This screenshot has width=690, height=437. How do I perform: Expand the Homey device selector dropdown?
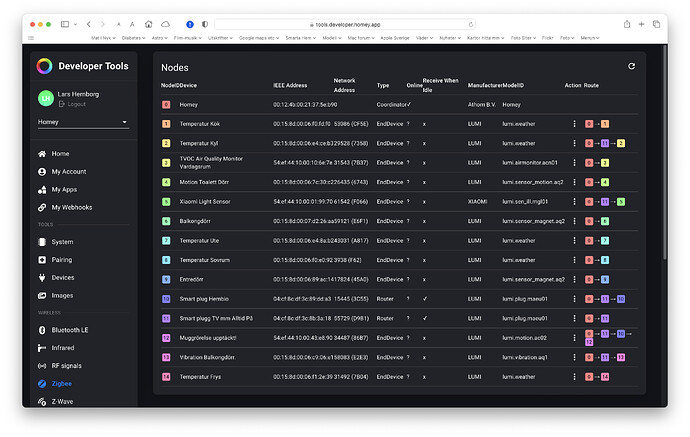(83, 122)
